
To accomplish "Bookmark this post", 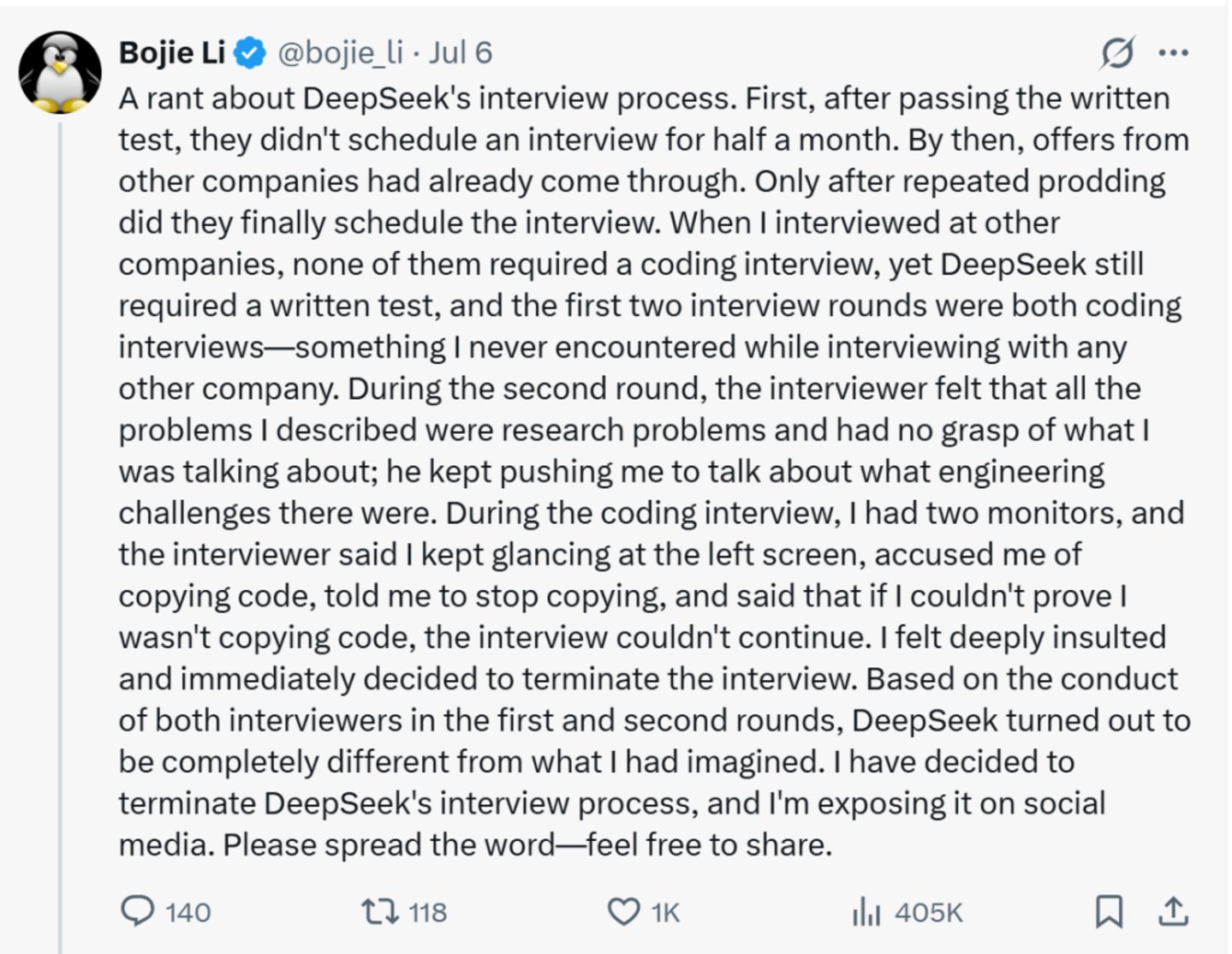I will tap(1109, 911).
